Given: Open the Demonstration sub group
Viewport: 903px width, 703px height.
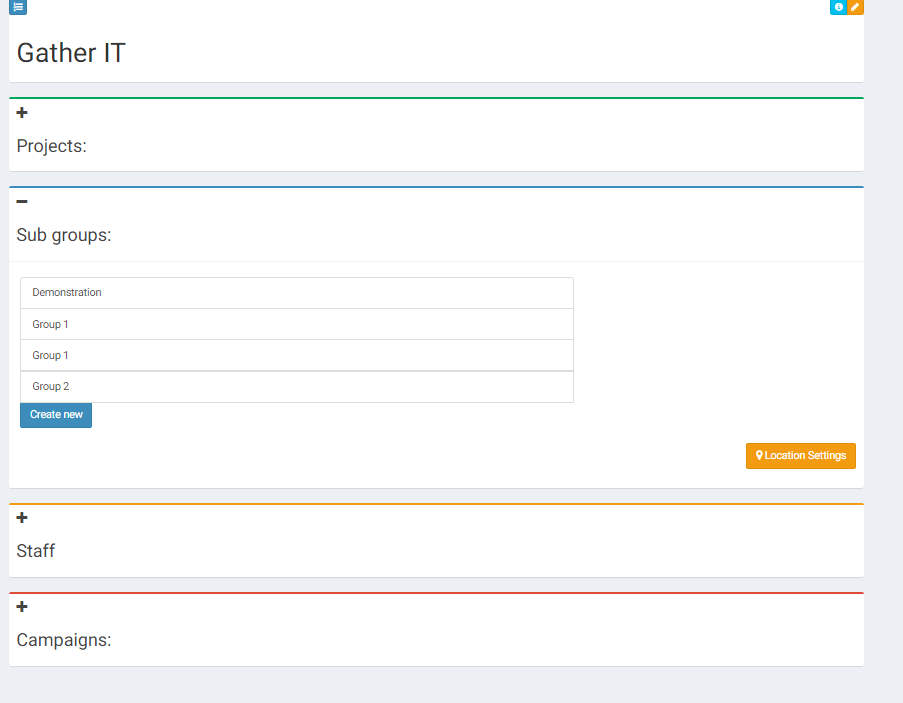Looking at the screenshot, I should [67, 293].
